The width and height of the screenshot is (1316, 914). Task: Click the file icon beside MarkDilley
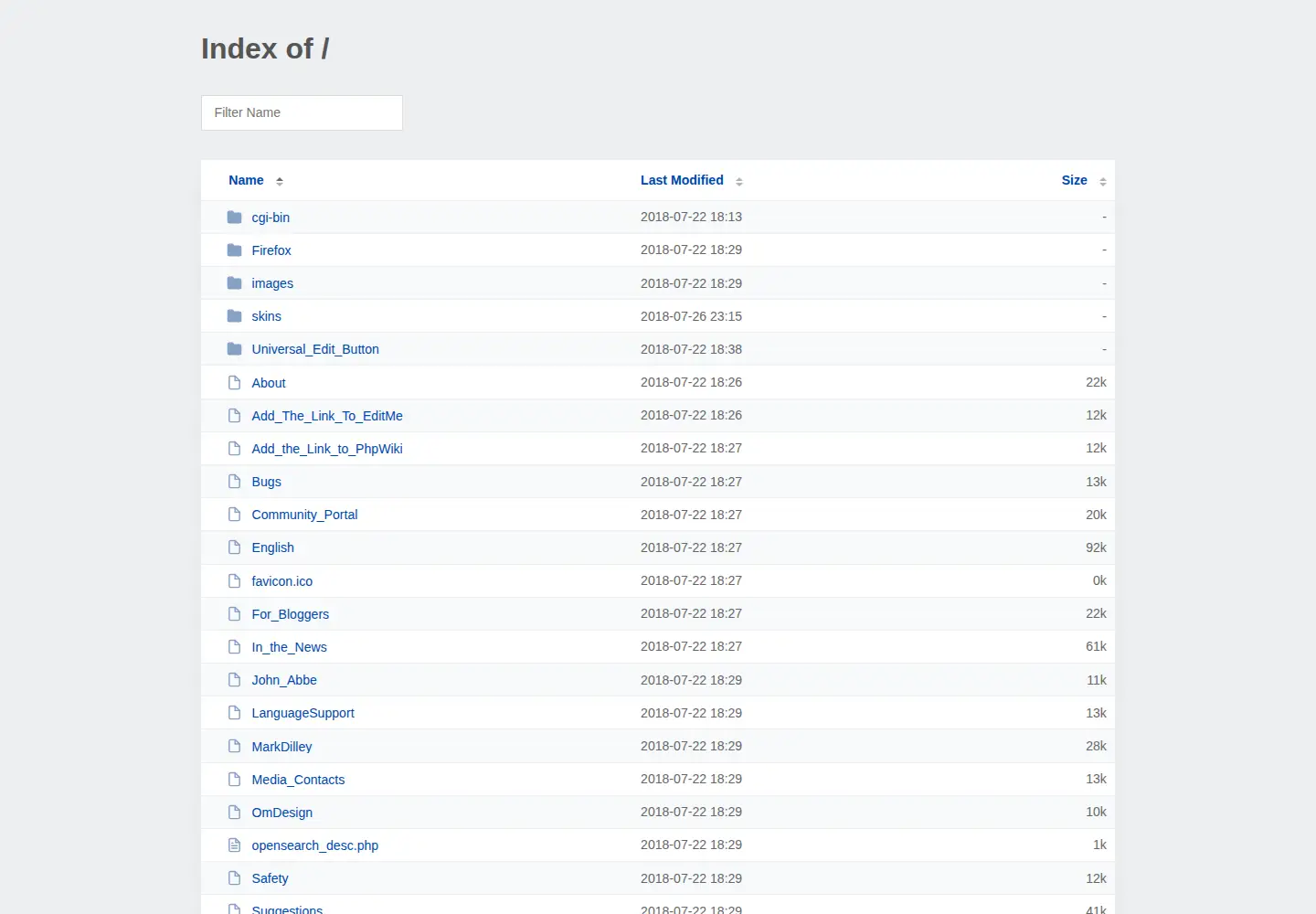point(235,747)
